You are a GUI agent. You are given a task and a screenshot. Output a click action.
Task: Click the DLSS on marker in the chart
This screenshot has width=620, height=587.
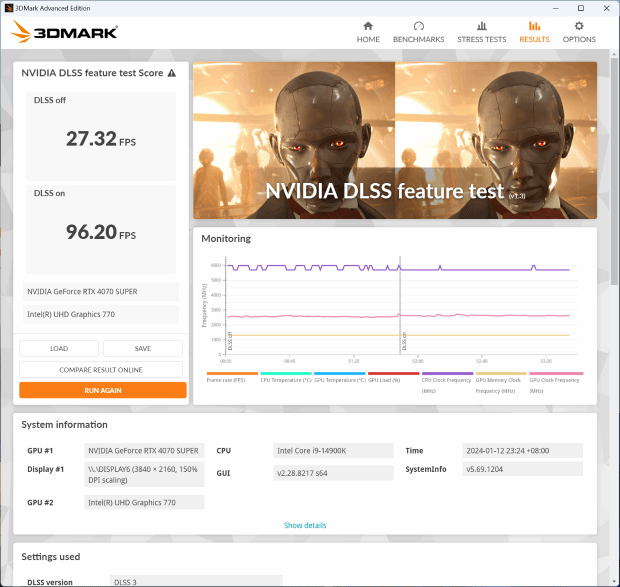click(404, 341)
